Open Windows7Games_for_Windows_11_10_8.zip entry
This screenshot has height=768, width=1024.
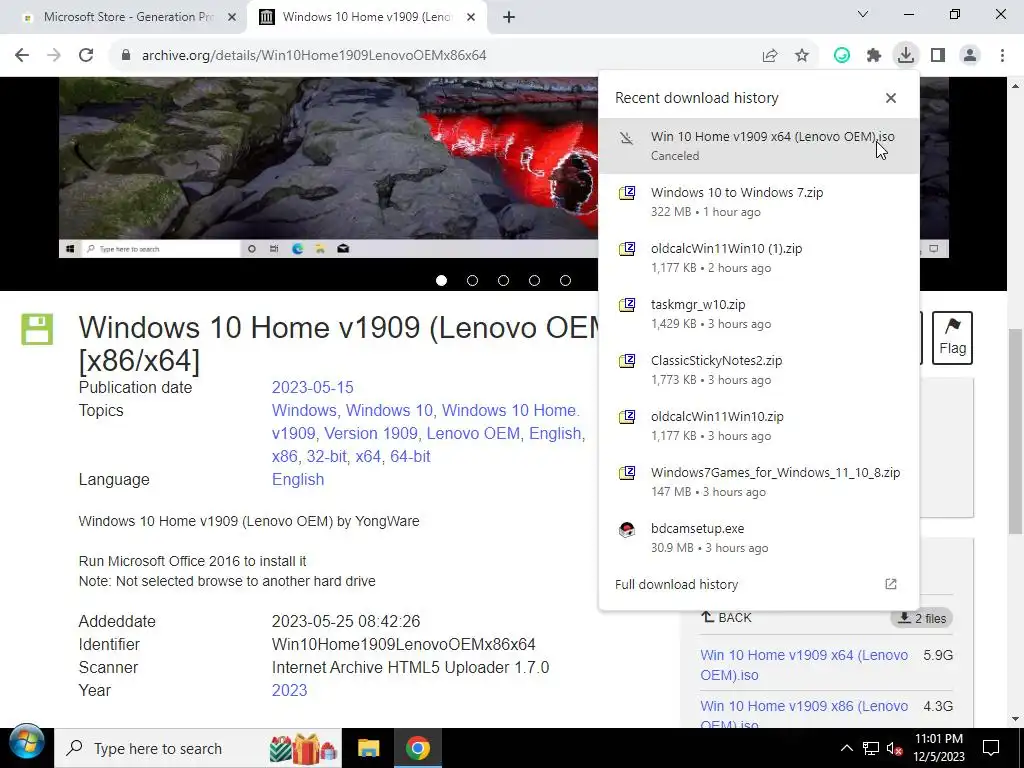point(759,482)
